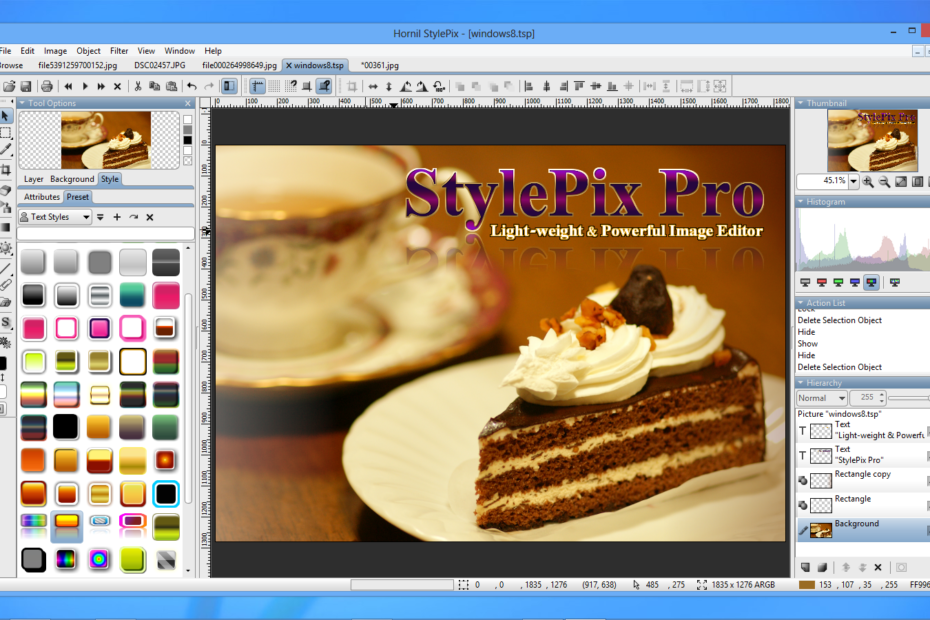Select the arrow pointer tool
The width and height of the screenshot is (930, 620).
(x=5, y=116)
